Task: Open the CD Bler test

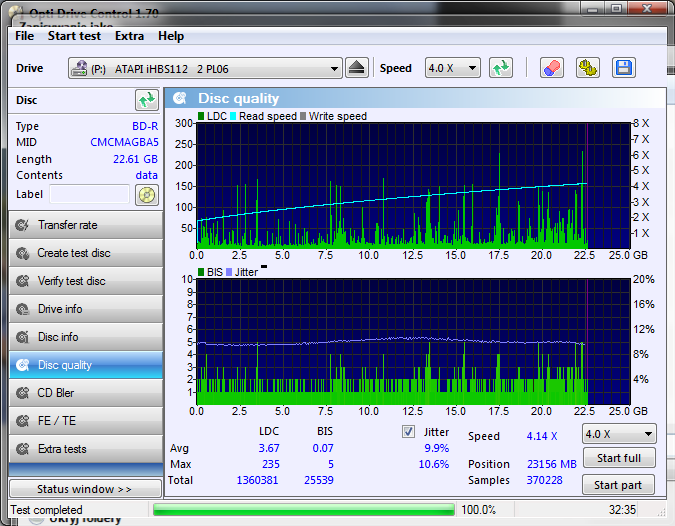Action: click(x=86, y=393)
